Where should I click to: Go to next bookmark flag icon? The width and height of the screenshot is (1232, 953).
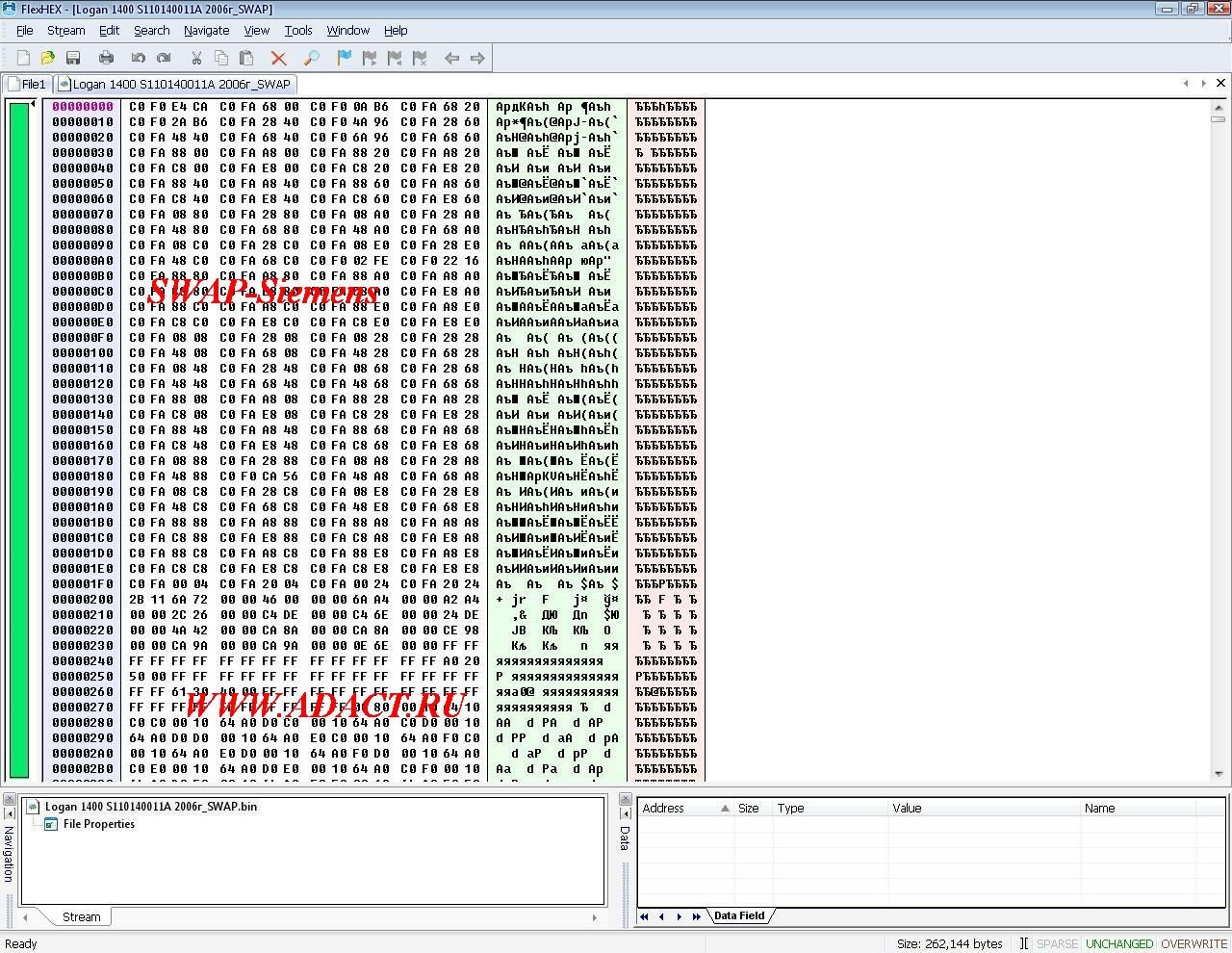[370, 59]
